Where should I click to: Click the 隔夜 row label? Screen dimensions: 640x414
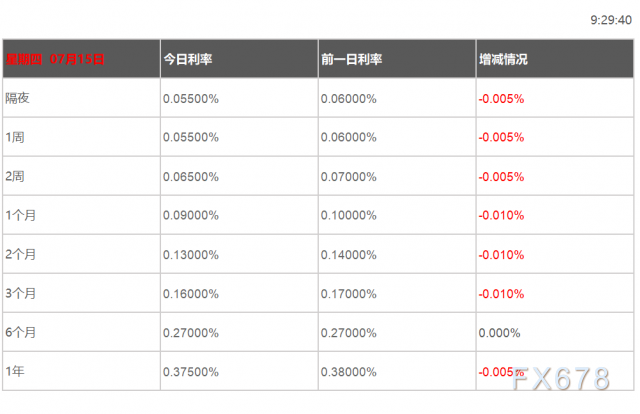click(x=18, y=98)
